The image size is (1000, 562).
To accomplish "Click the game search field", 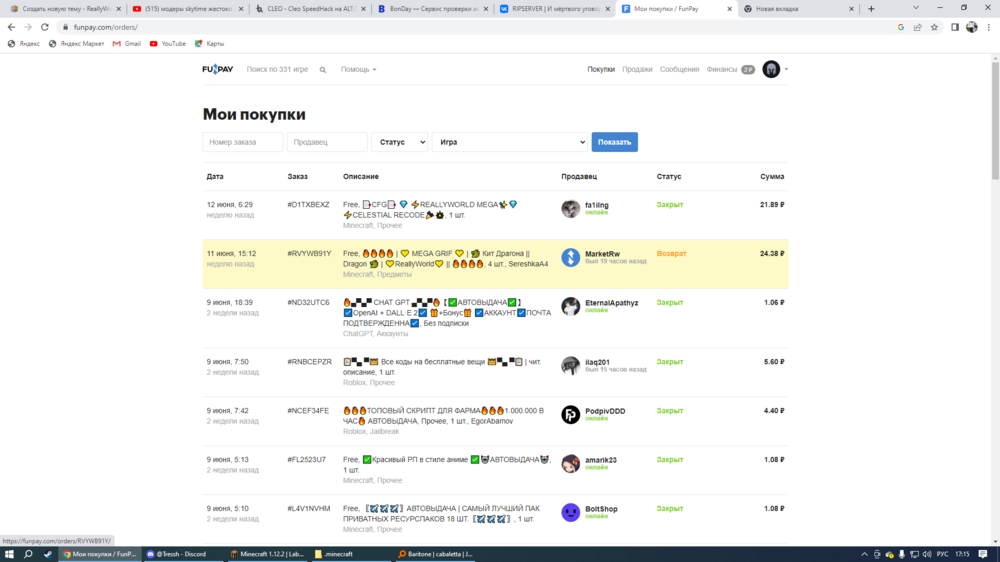I will point(277,70).
